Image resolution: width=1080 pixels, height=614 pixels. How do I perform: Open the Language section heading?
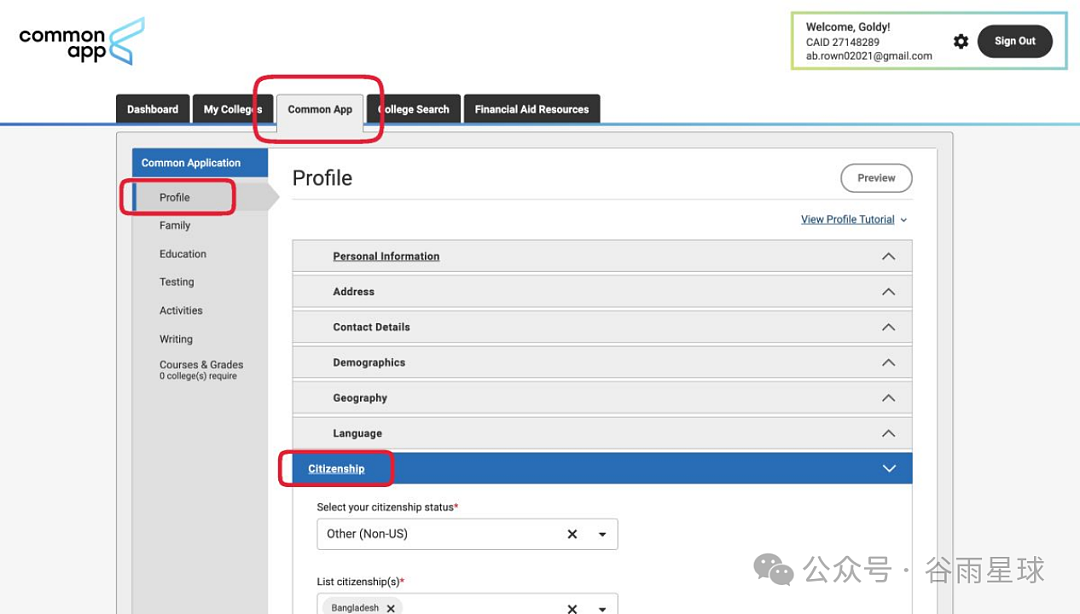click(x=357, y=433)
